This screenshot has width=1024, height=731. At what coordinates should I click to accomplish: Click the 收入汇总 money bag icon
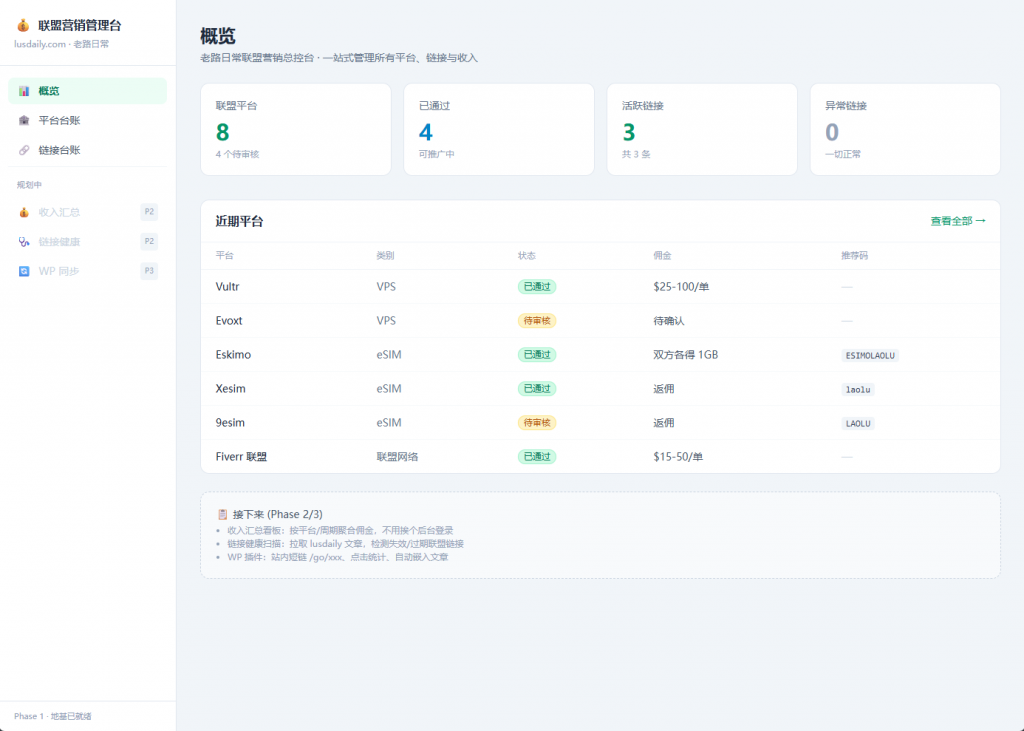coord(24,212)
